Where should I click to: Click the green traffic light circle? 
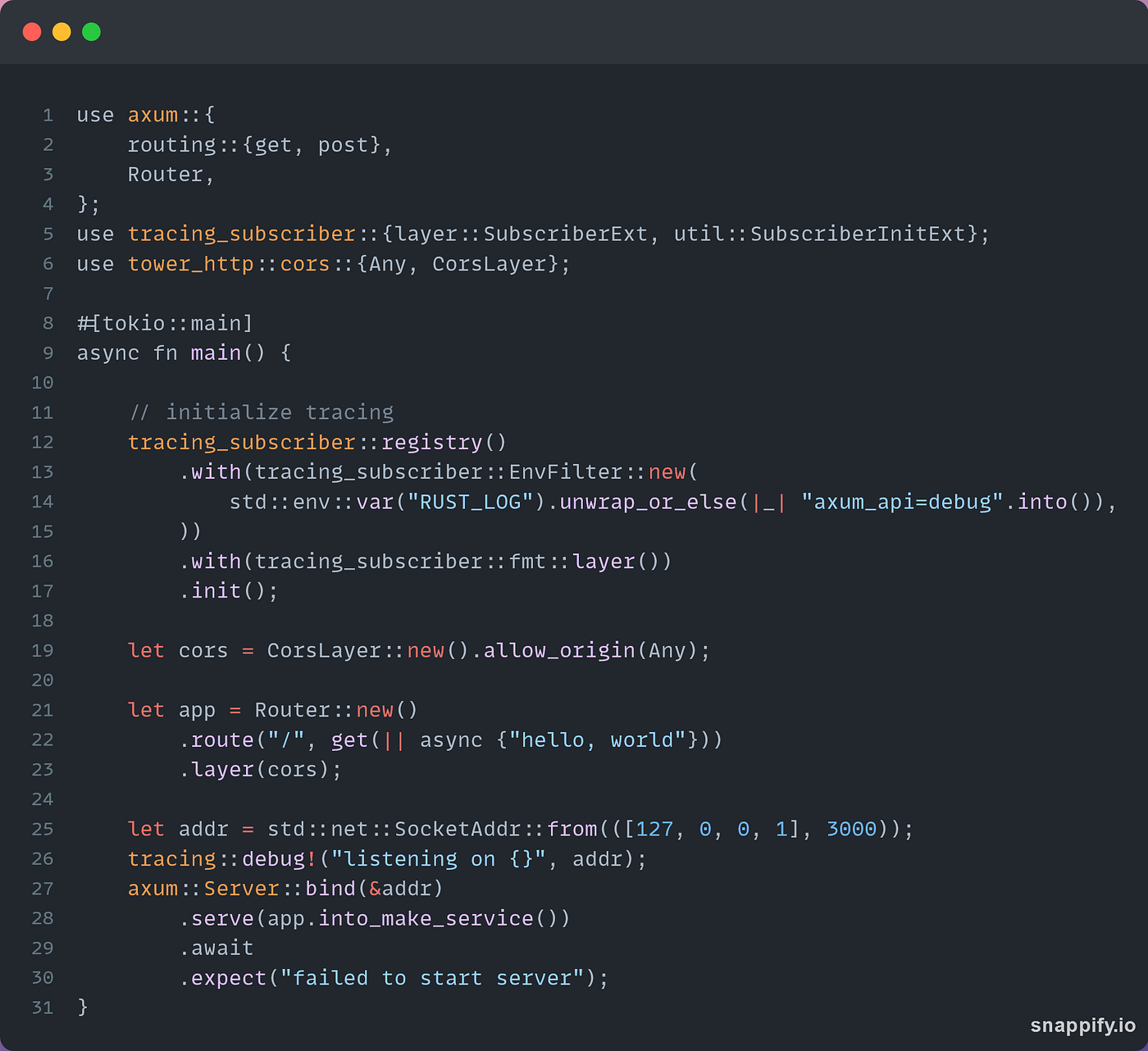point(92,31)
